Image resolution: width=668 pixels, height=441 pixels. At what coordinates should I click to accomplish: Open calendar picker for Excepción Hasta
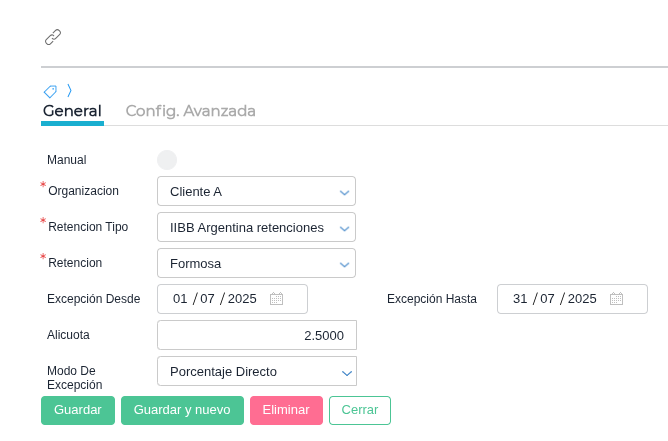pos(617,299)
